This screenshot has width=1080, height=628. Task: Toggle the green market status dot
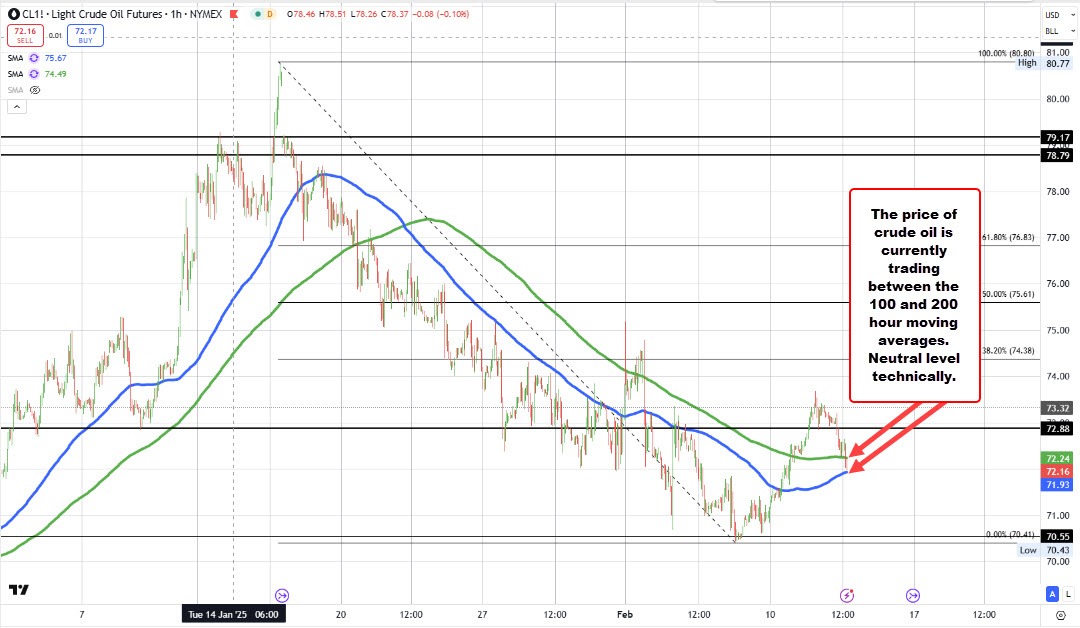click(257, 14)
